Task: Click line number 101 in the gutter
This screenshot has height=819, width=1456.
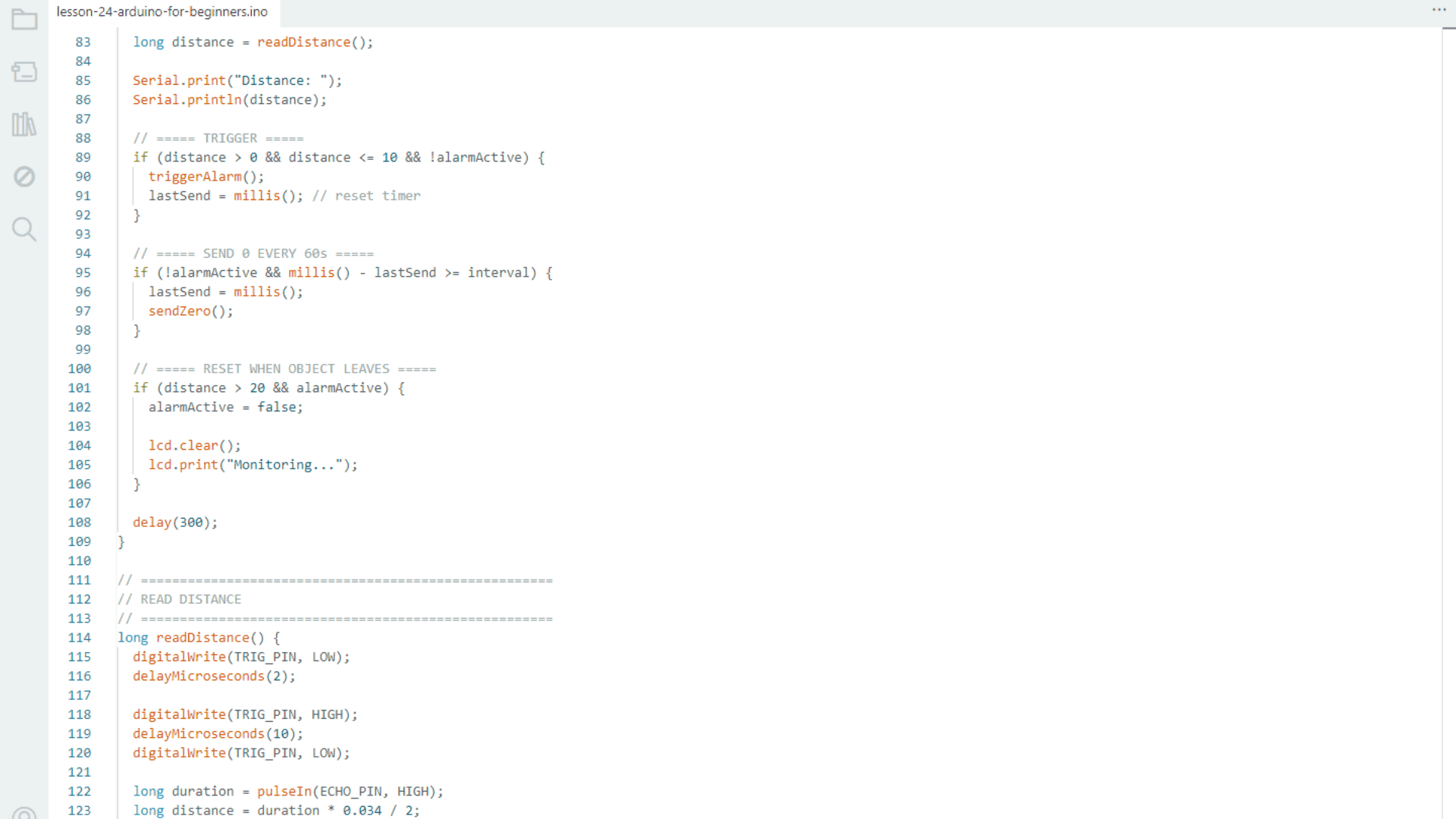Action: (x=80, y=388)
